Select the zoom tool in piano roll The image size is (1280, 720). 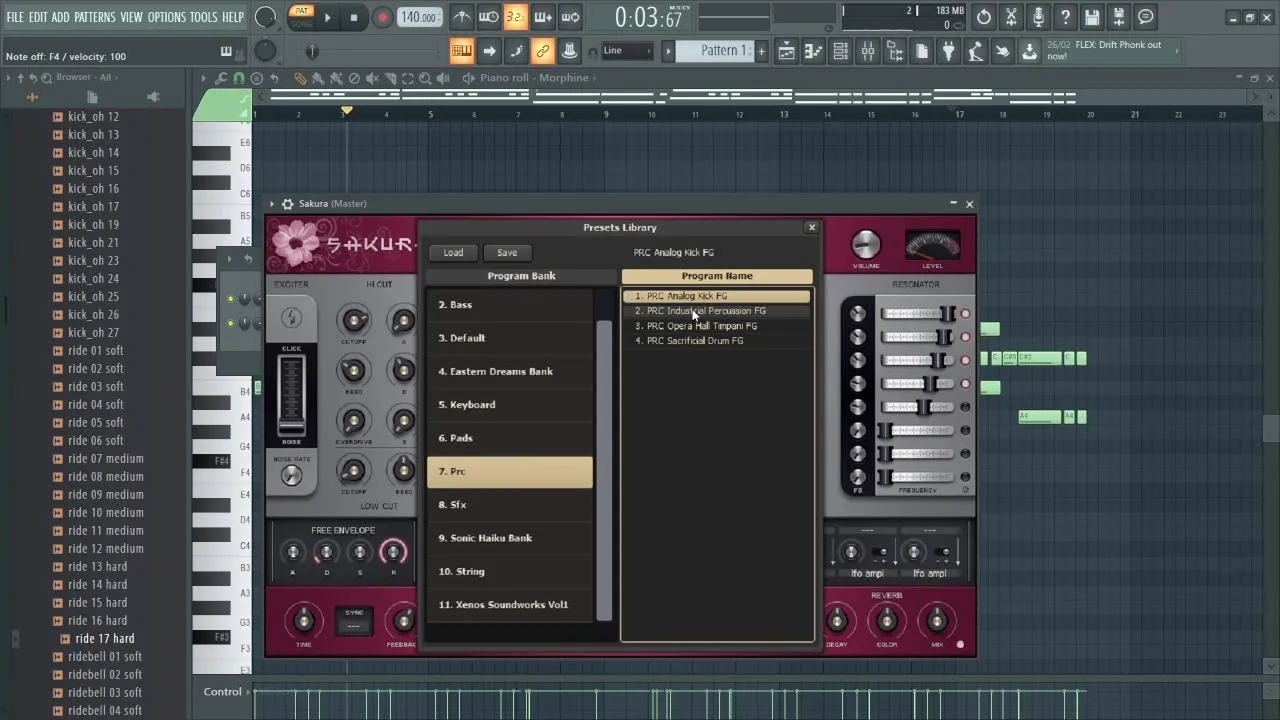425,78
